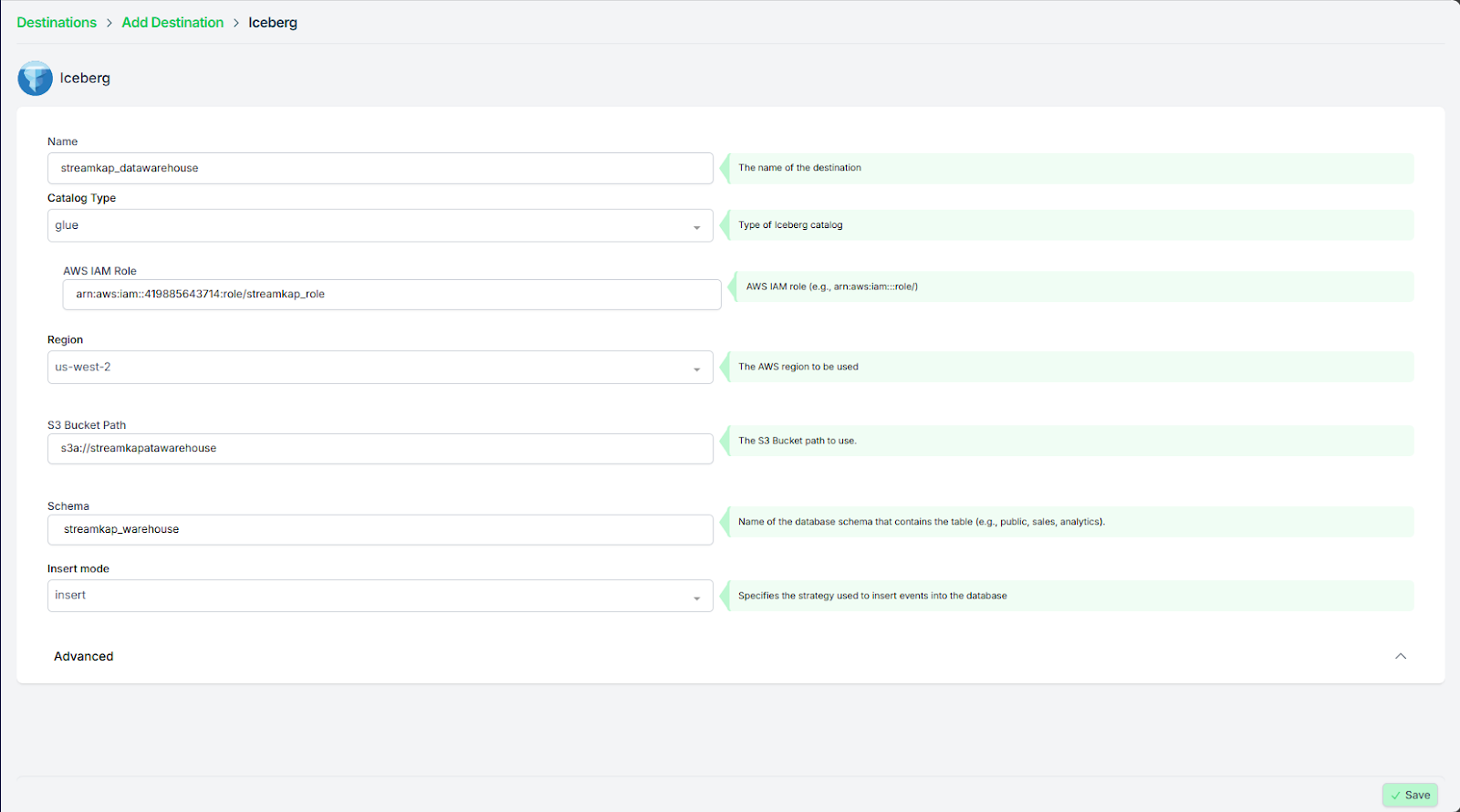Viewport: 1460px width, 812px height.
Task: Click the S3 Bucket Path field
Action: pyautogui.click(x=381, y=449)
